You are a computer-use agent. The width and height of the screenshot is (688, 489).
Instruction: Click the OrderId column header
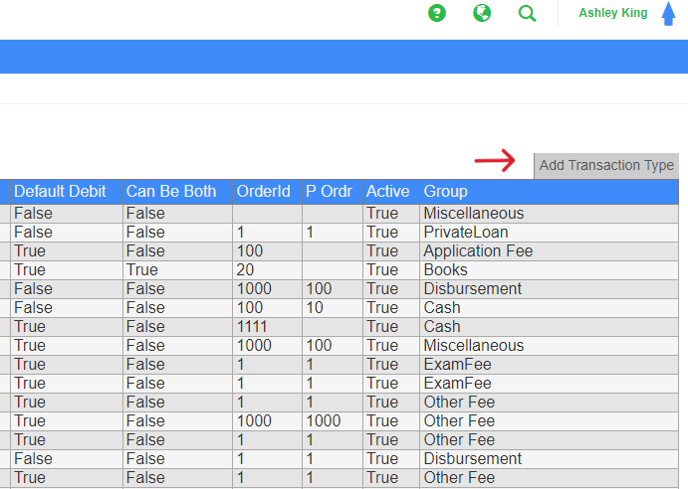tap(264, 191)
